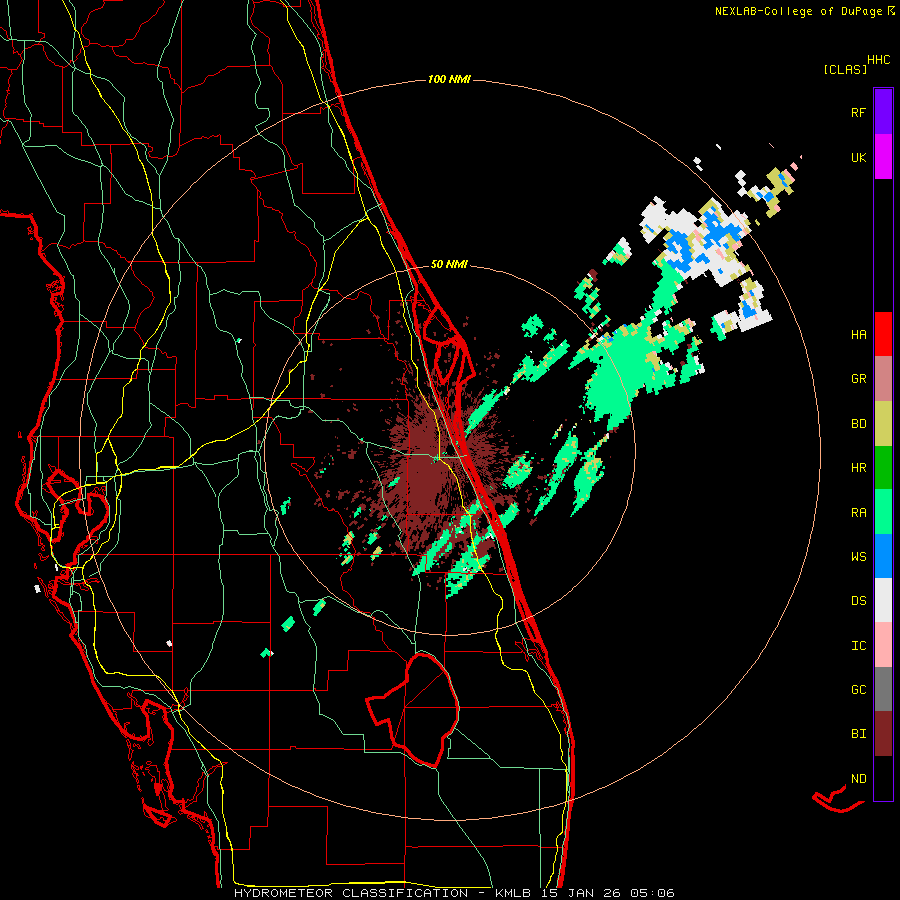Click the 'GC' legend label
Image resolution: width=900 pixels, height=900 pixels.
point(858,690)
